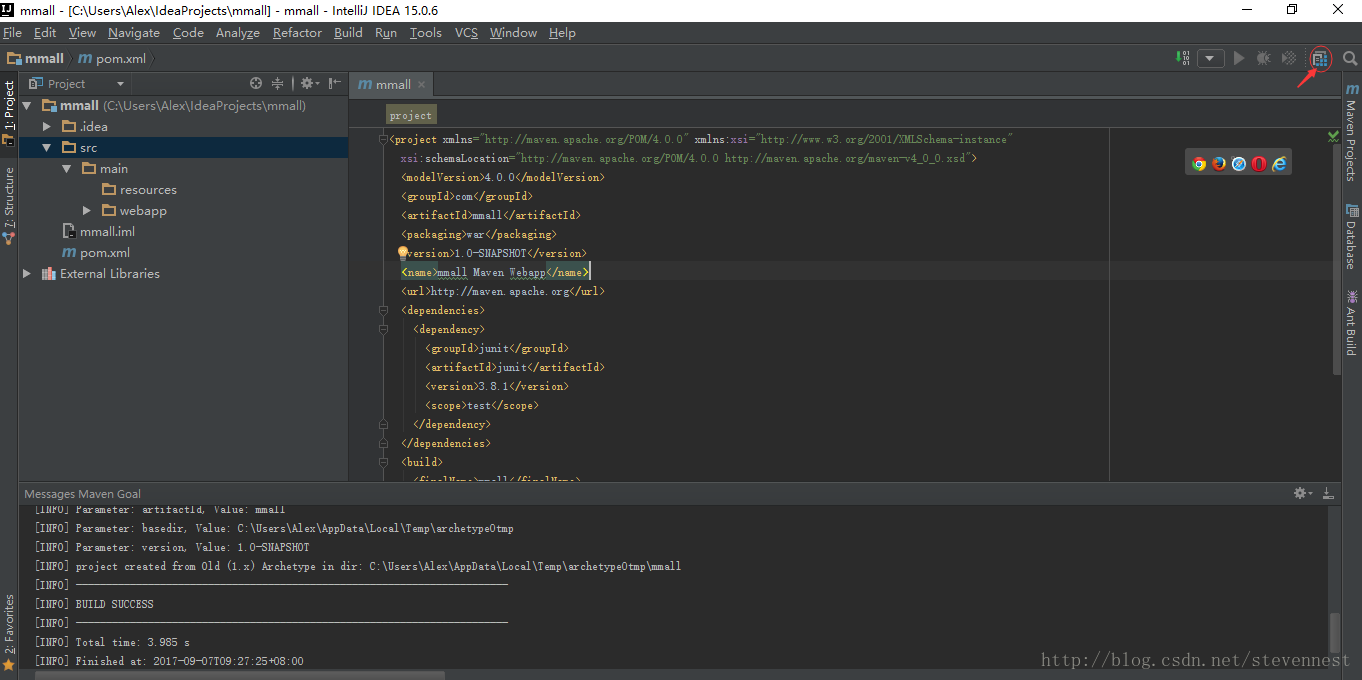Toggle the Maven Projects side panel
This screenshot has width=1362, height=680.
click(x=1351, y=133)
